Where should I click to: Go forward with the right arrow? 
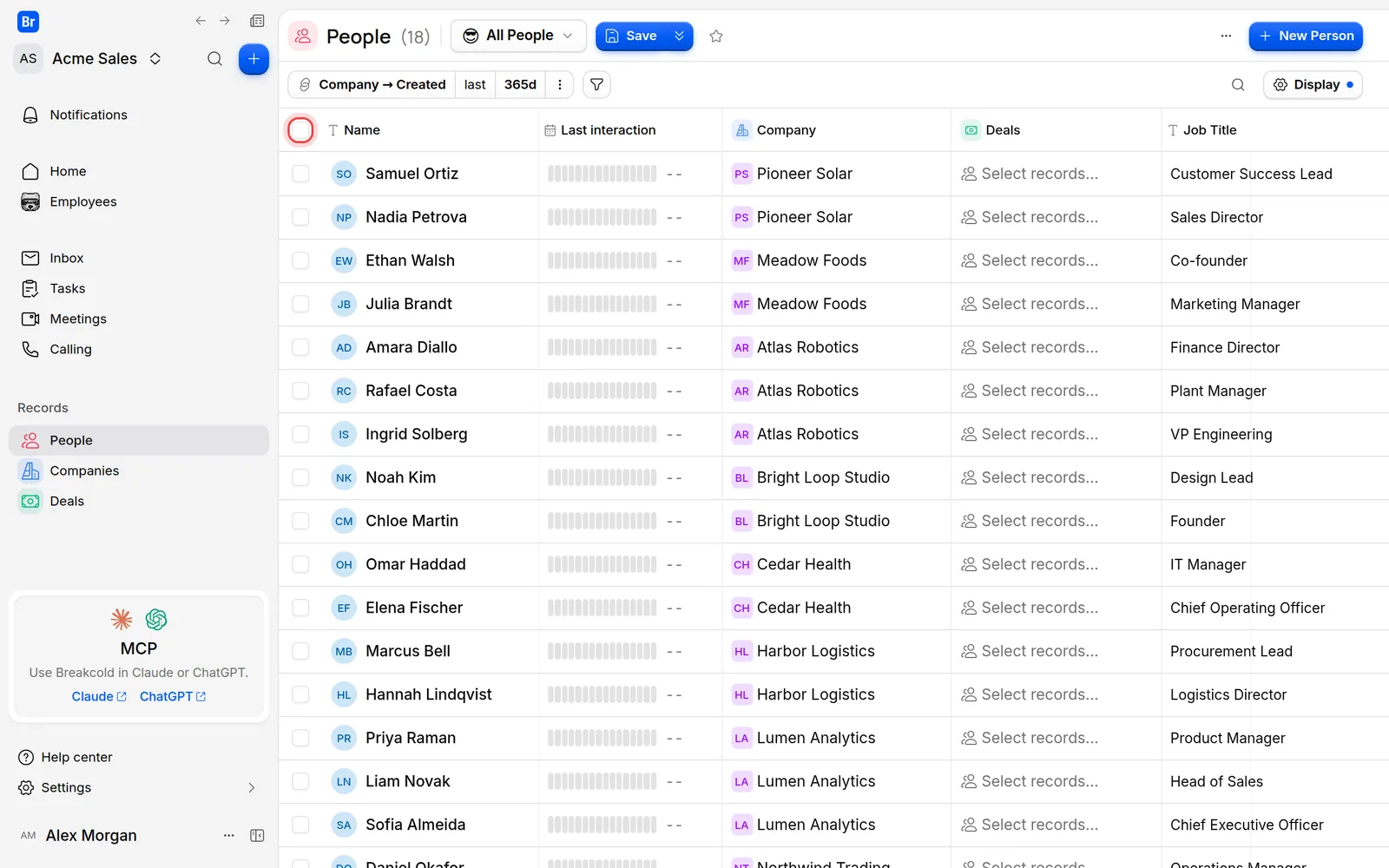click(225, 21)
